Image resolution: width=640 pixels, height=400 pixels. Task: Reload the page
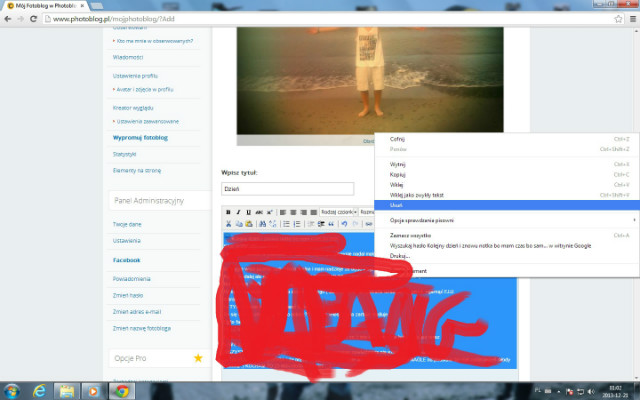point(33,19)
